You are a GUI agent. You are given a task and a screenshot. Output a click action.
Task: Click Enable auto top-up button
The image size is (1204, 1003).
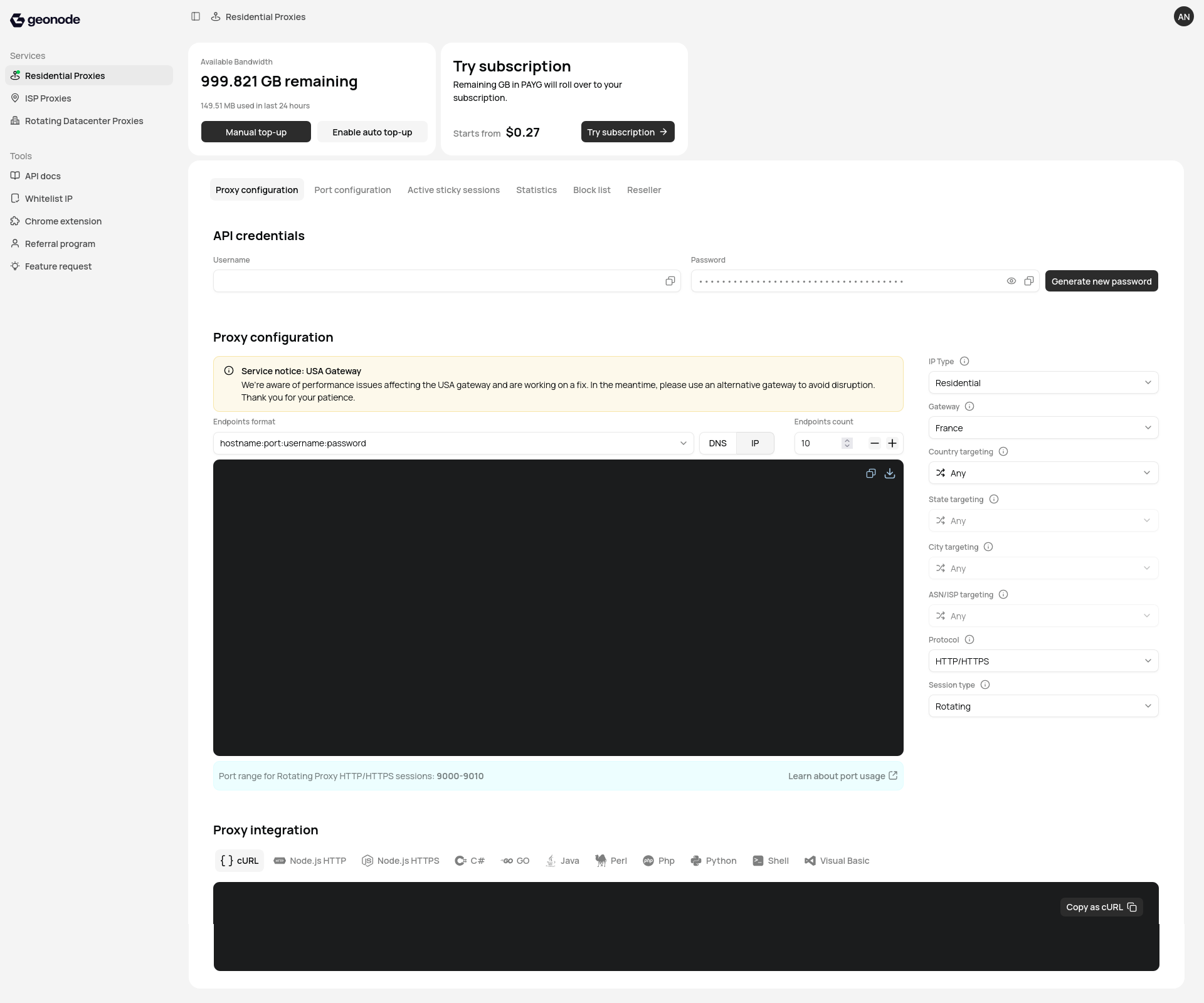coord(372,132)
